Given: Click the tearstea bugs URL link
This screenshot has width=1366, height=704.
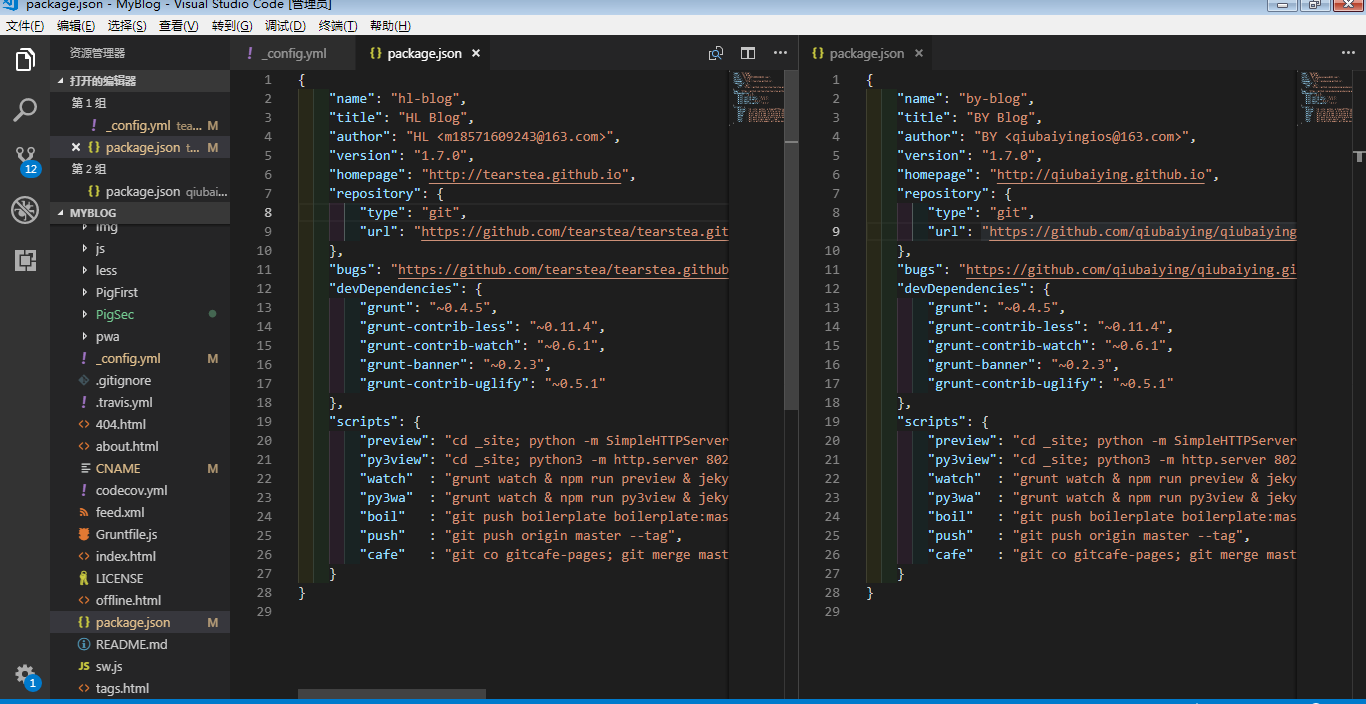Looking at the screenshot, I should pos(564,270).
